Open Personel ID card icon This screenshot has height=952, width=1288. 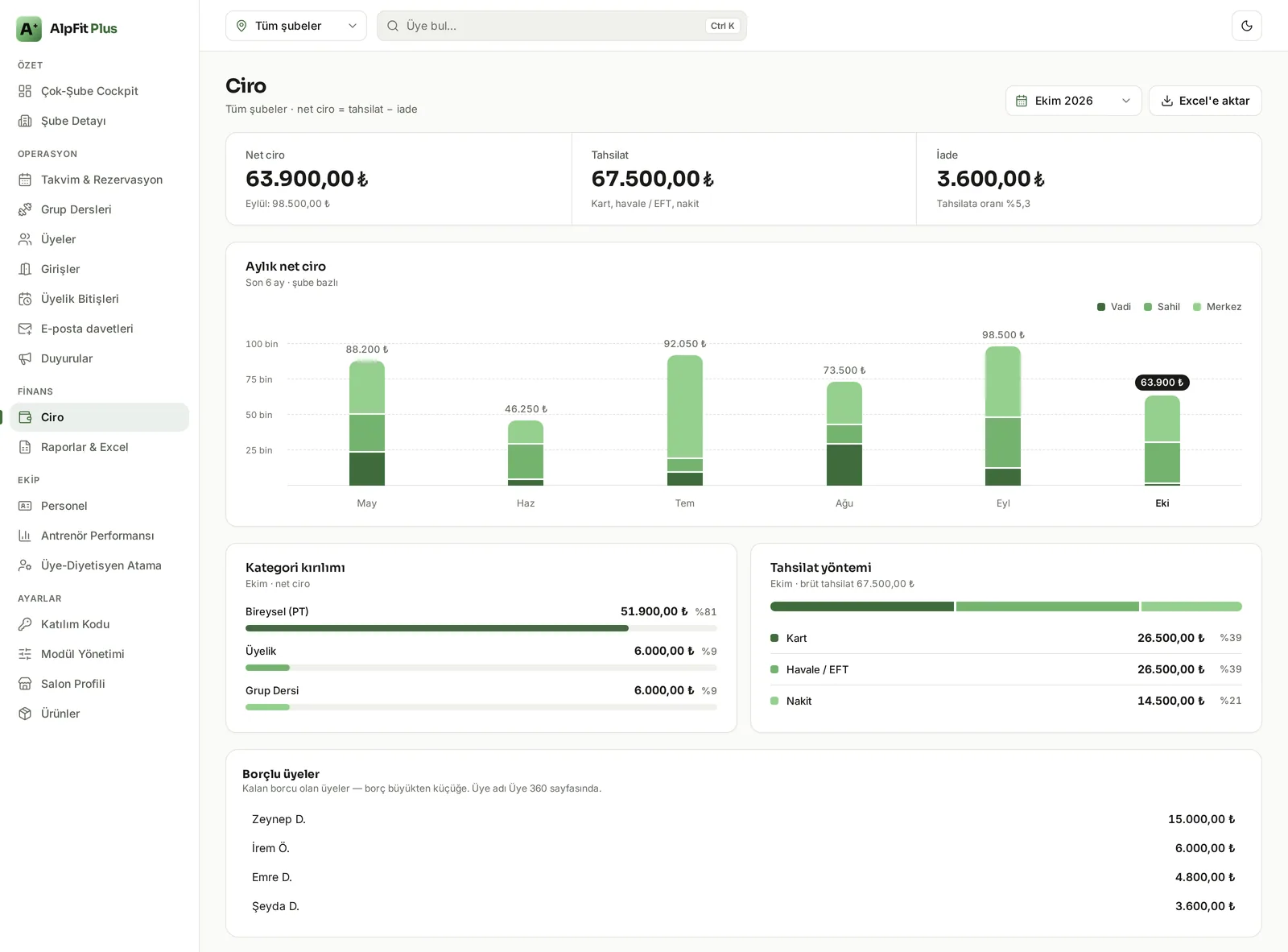pos(25,506)
